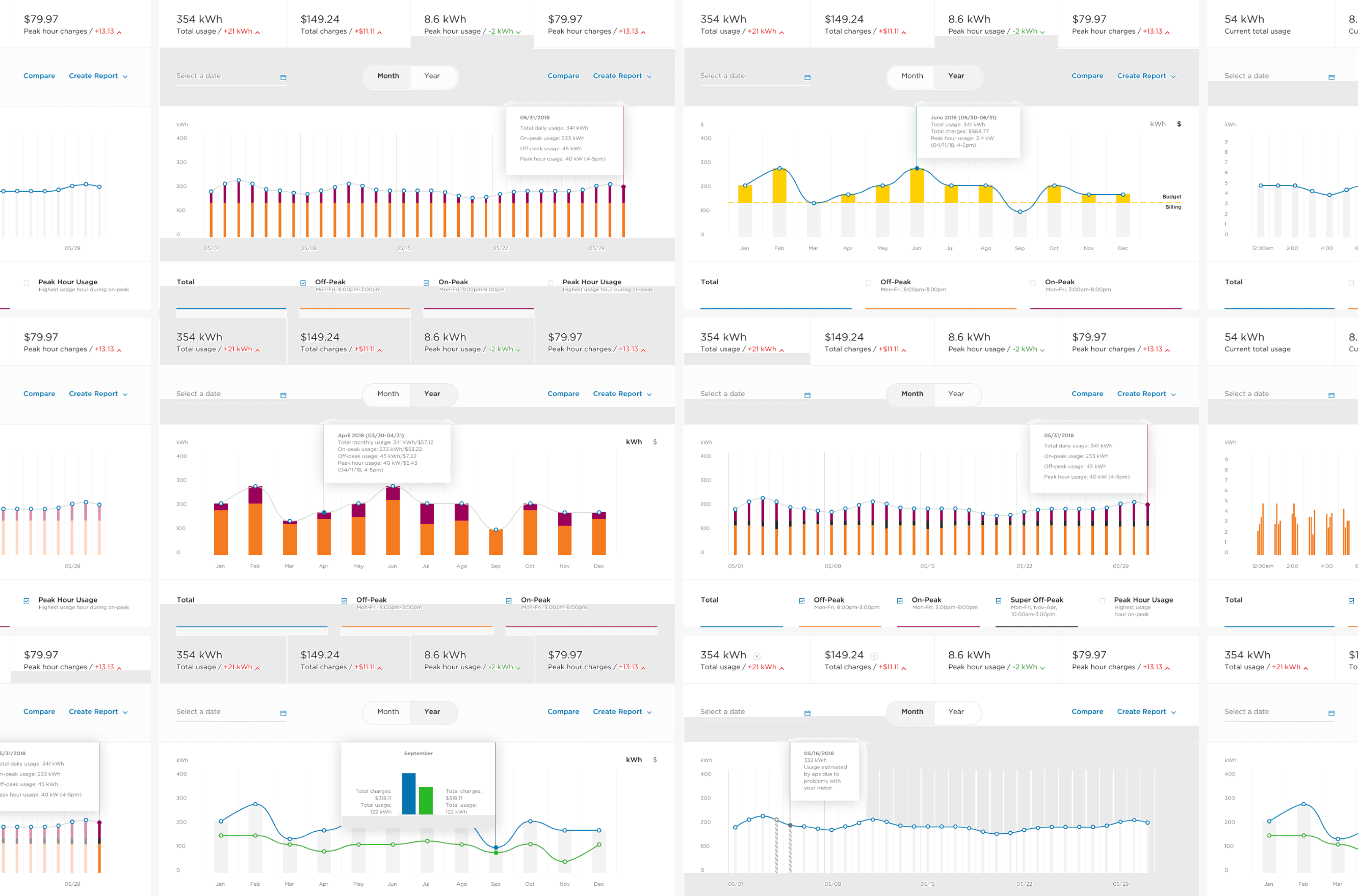Open calendar icon above yellow budget bar chart
1358x896 pixels.
point(807,77)
